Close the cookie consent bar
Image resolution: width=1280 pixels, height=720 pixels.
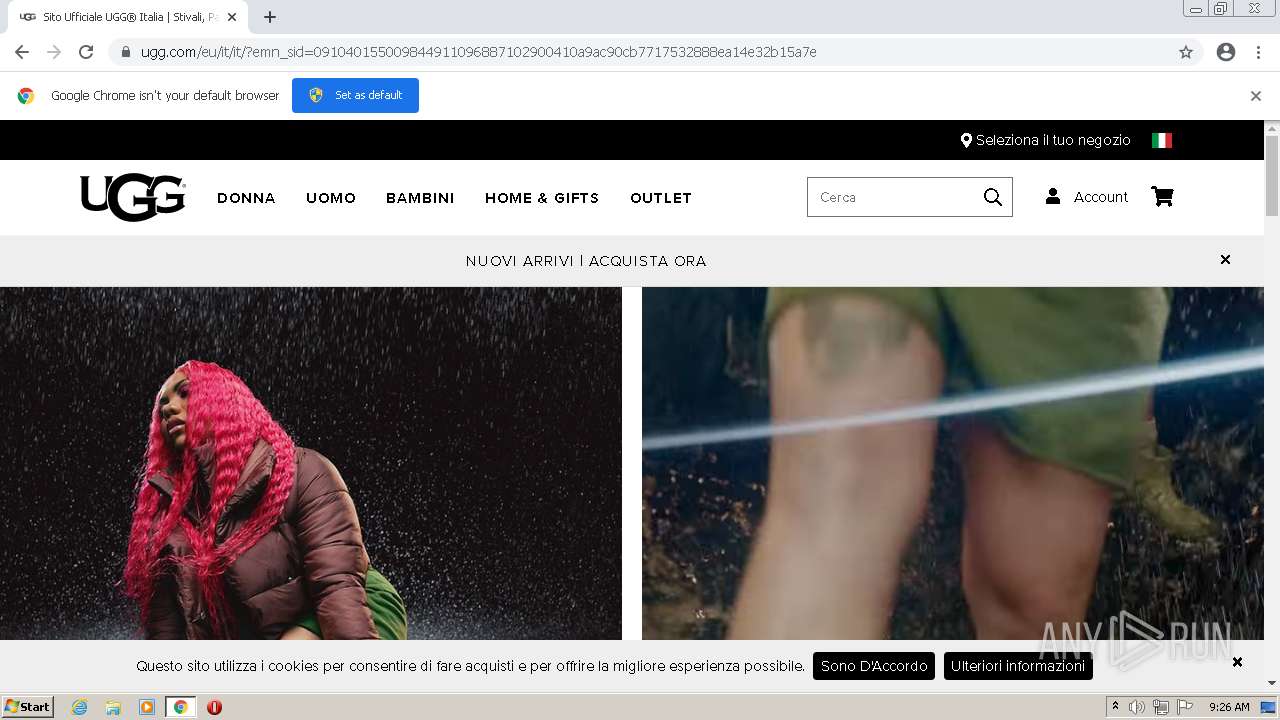coord(1237,662)
